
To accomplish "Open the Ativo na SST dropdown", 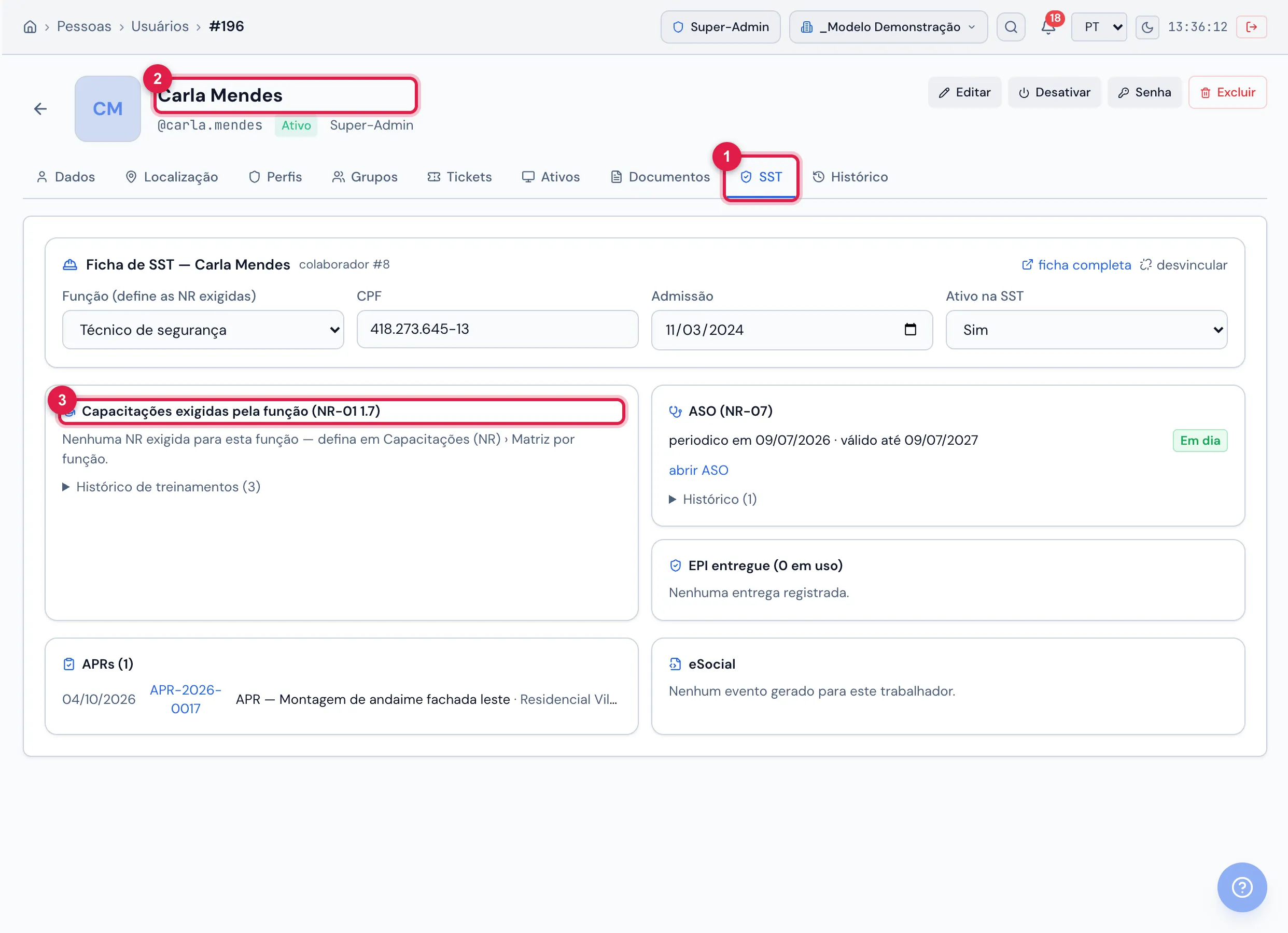I will click(1086, 329).
